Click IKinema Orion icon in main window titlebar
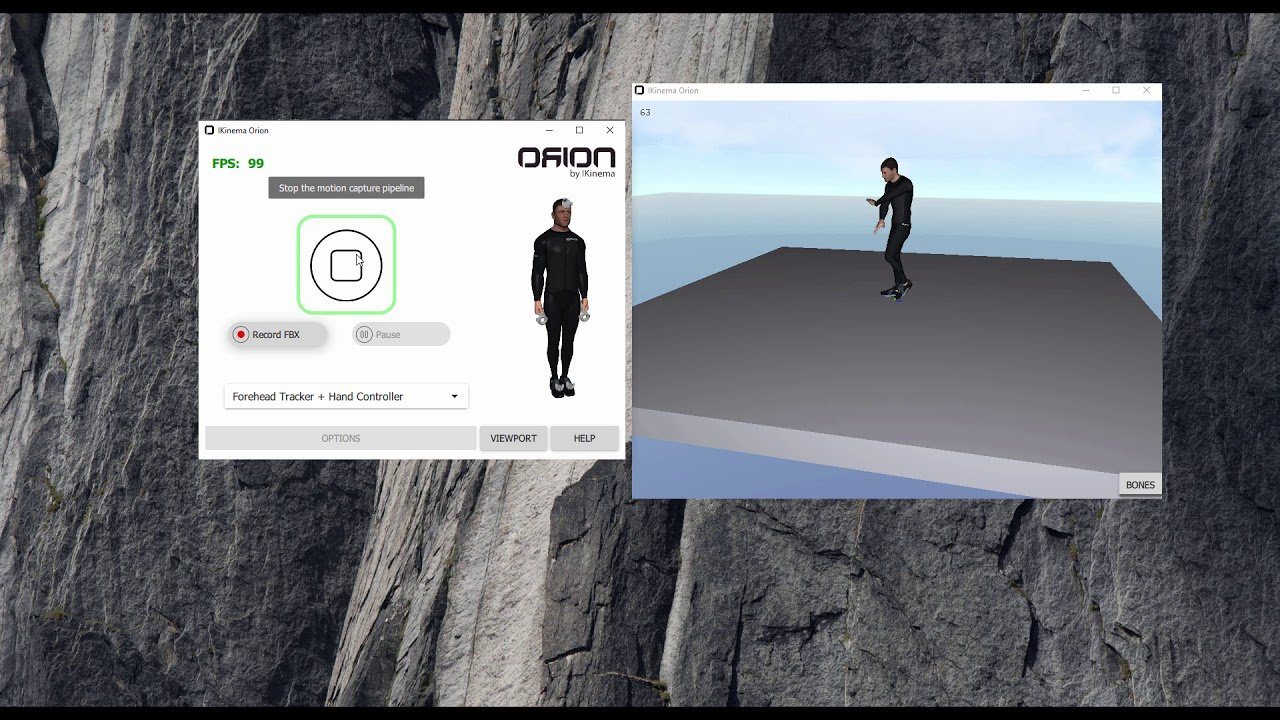The height and width of the screenshot is (720, 1280). [211, 130]
